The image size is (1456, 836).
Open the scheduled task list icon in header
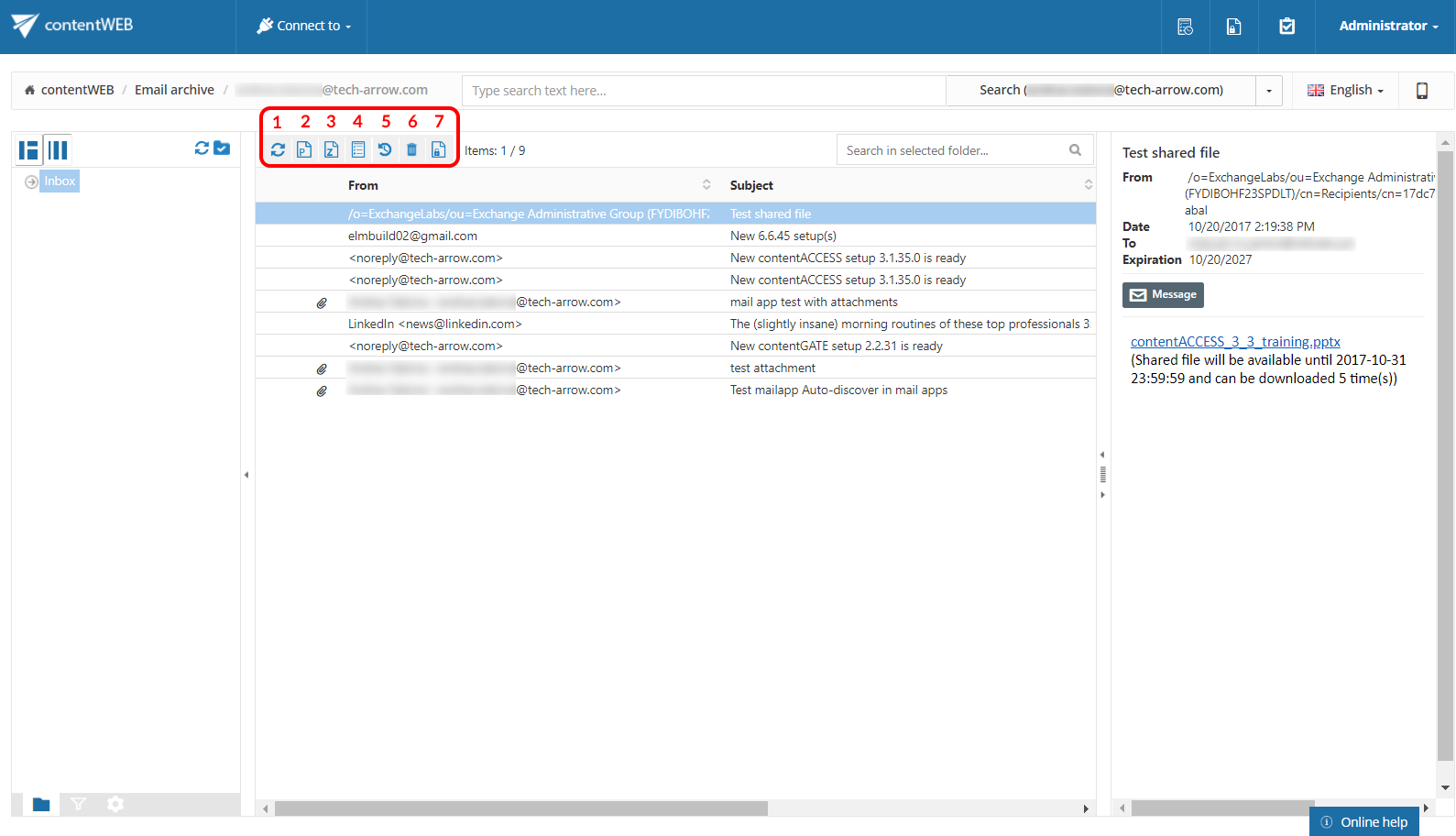point(1185,27)
